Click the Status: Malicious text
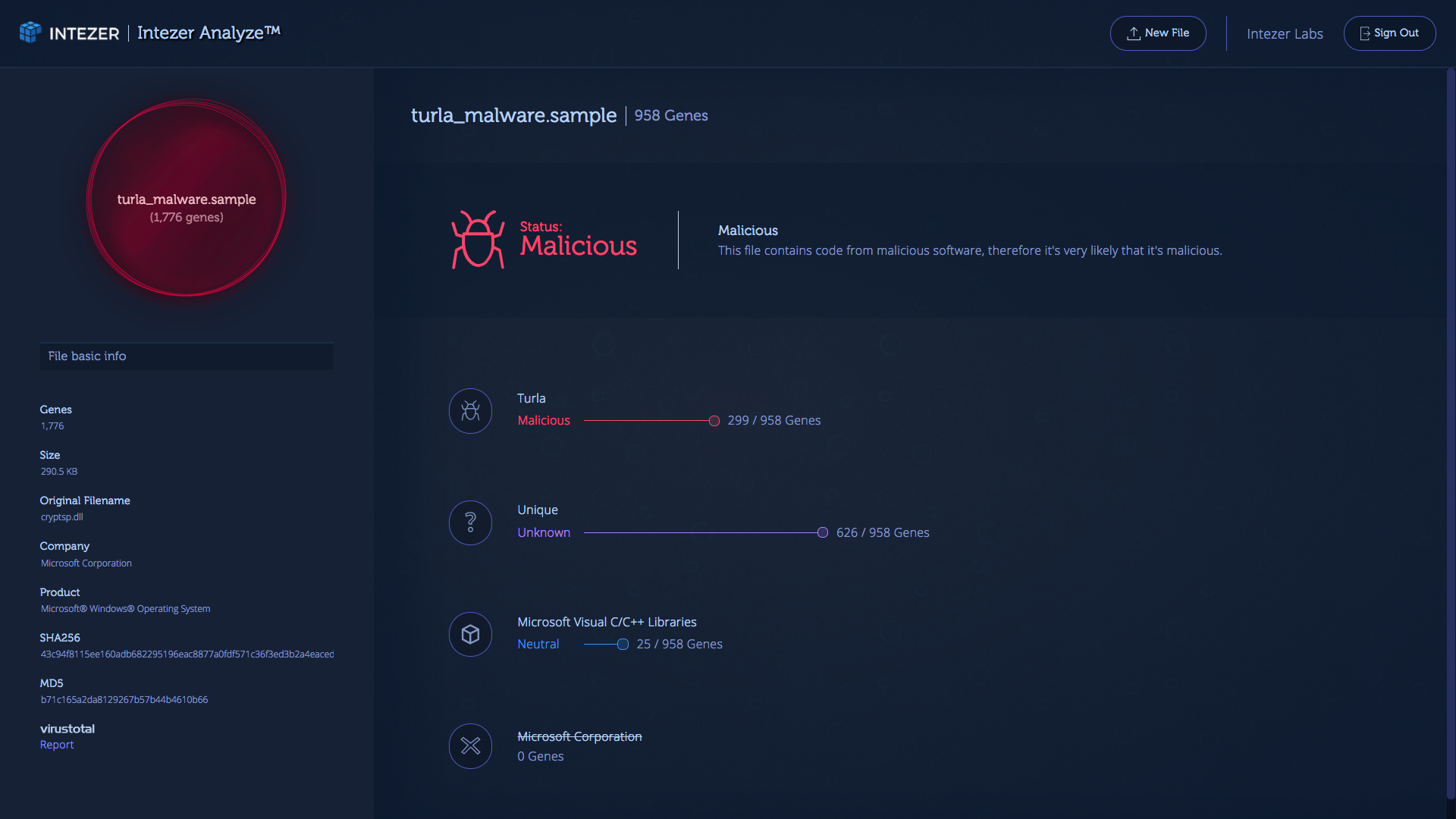Image resolution: width=1456 pixels, height=819 pixels. [x=578, y=240]
